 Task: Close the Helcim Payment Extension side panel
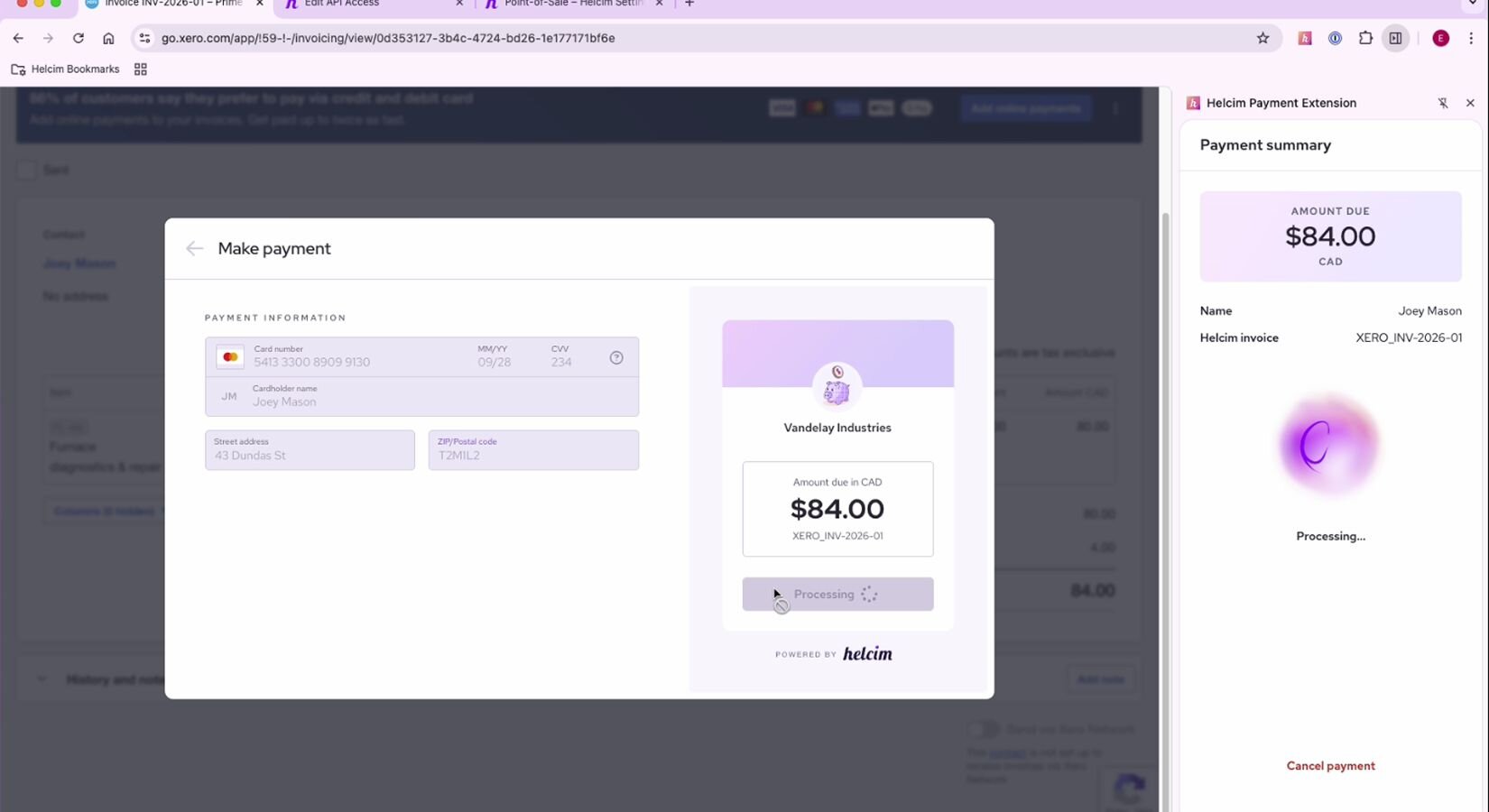pos(1470,103)
